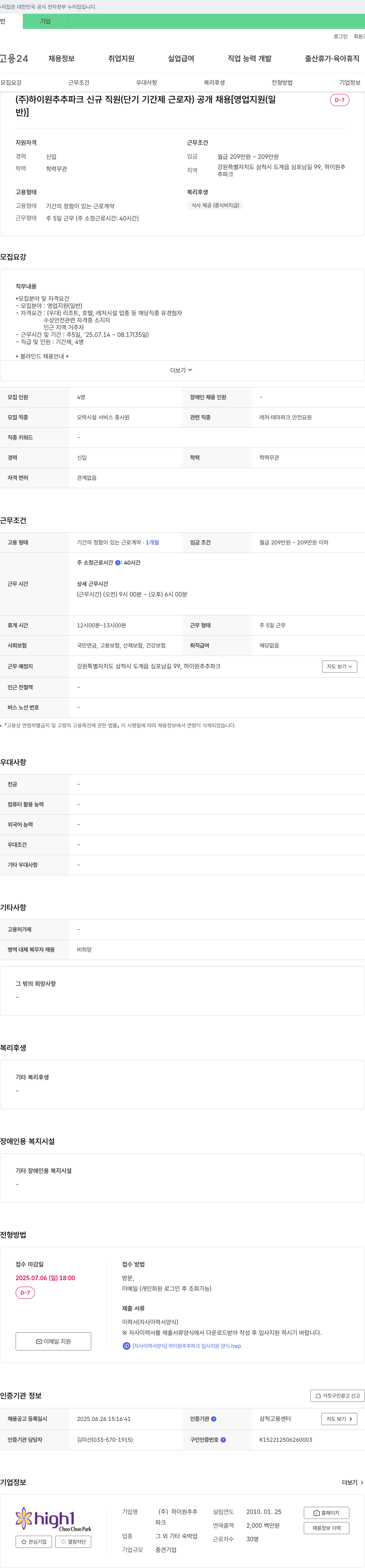This screenshot has width=365, height=1568.
Task: Click the job posting title heading
Action: coord(145,105)
